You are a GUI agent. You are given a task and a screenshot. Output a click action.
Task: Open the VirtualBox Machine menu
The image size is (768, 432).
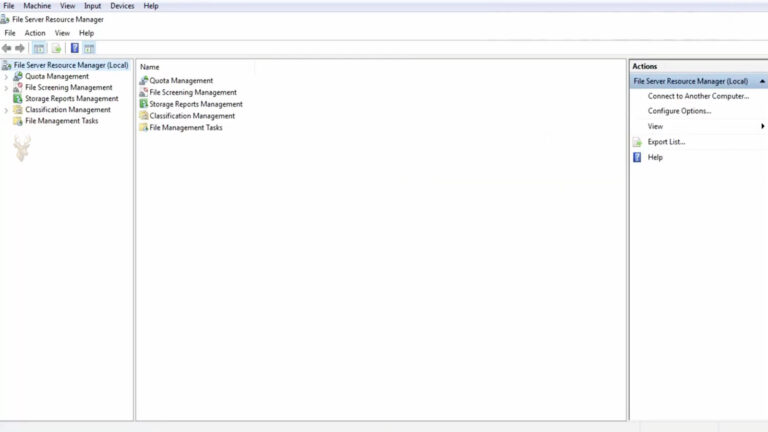click(37, 6)
